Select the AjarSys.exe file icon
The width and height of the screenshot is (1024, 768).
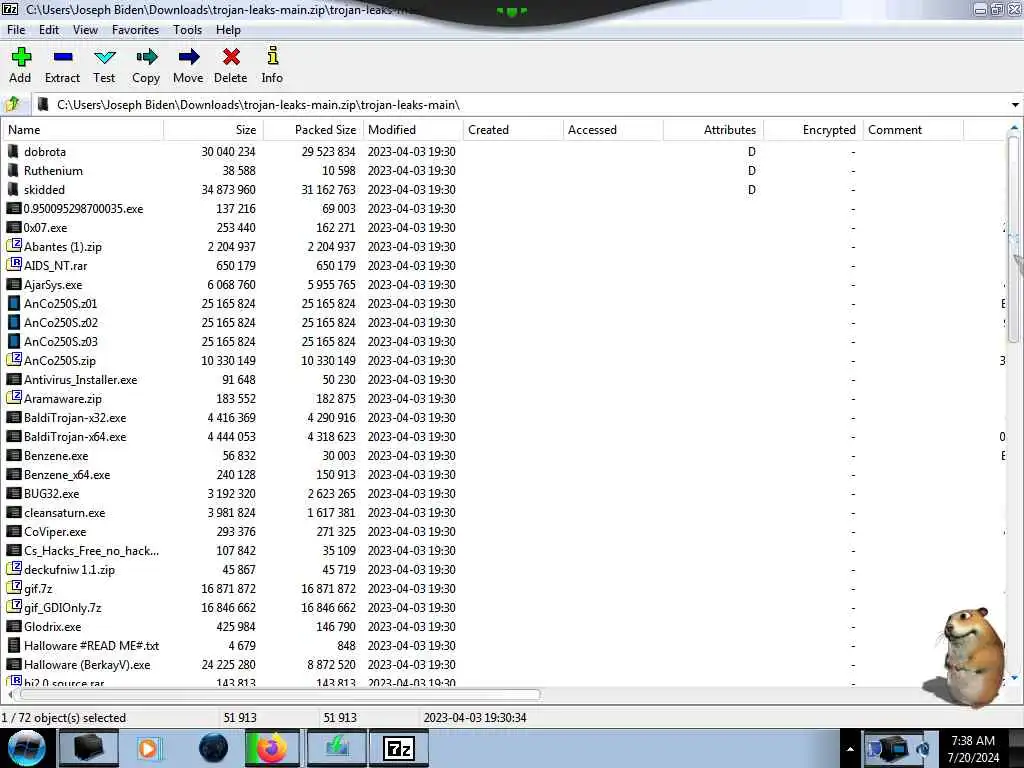click(13, 285)
